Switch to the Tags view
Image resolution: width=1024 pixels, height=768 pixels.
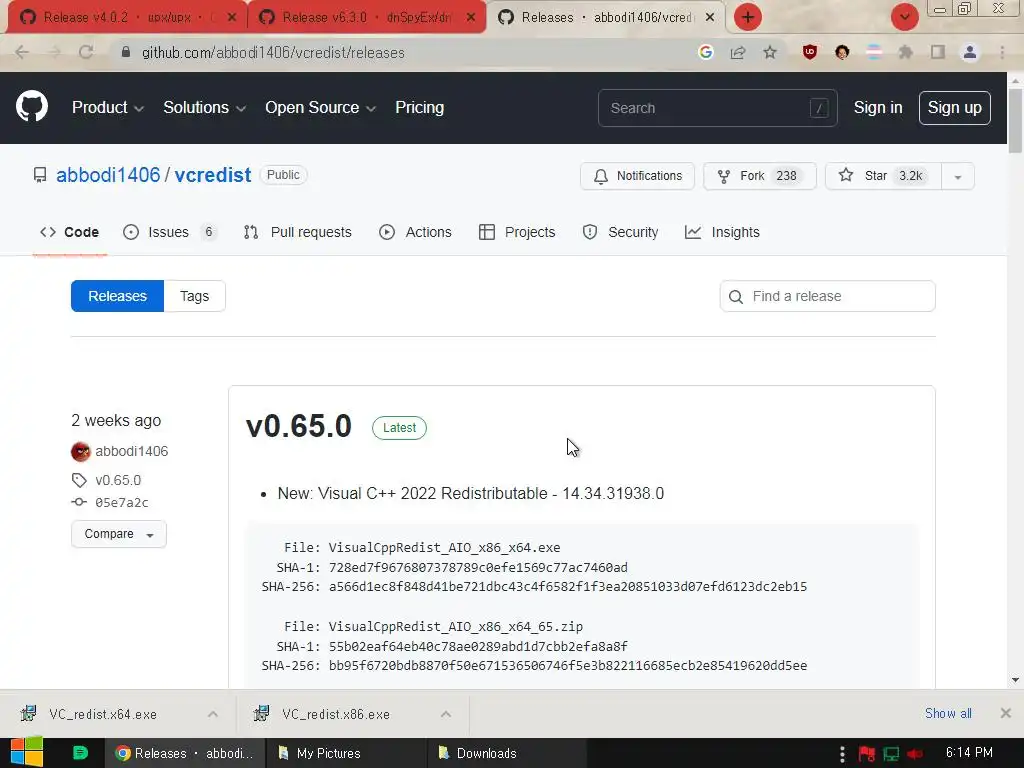click(195, 296)
